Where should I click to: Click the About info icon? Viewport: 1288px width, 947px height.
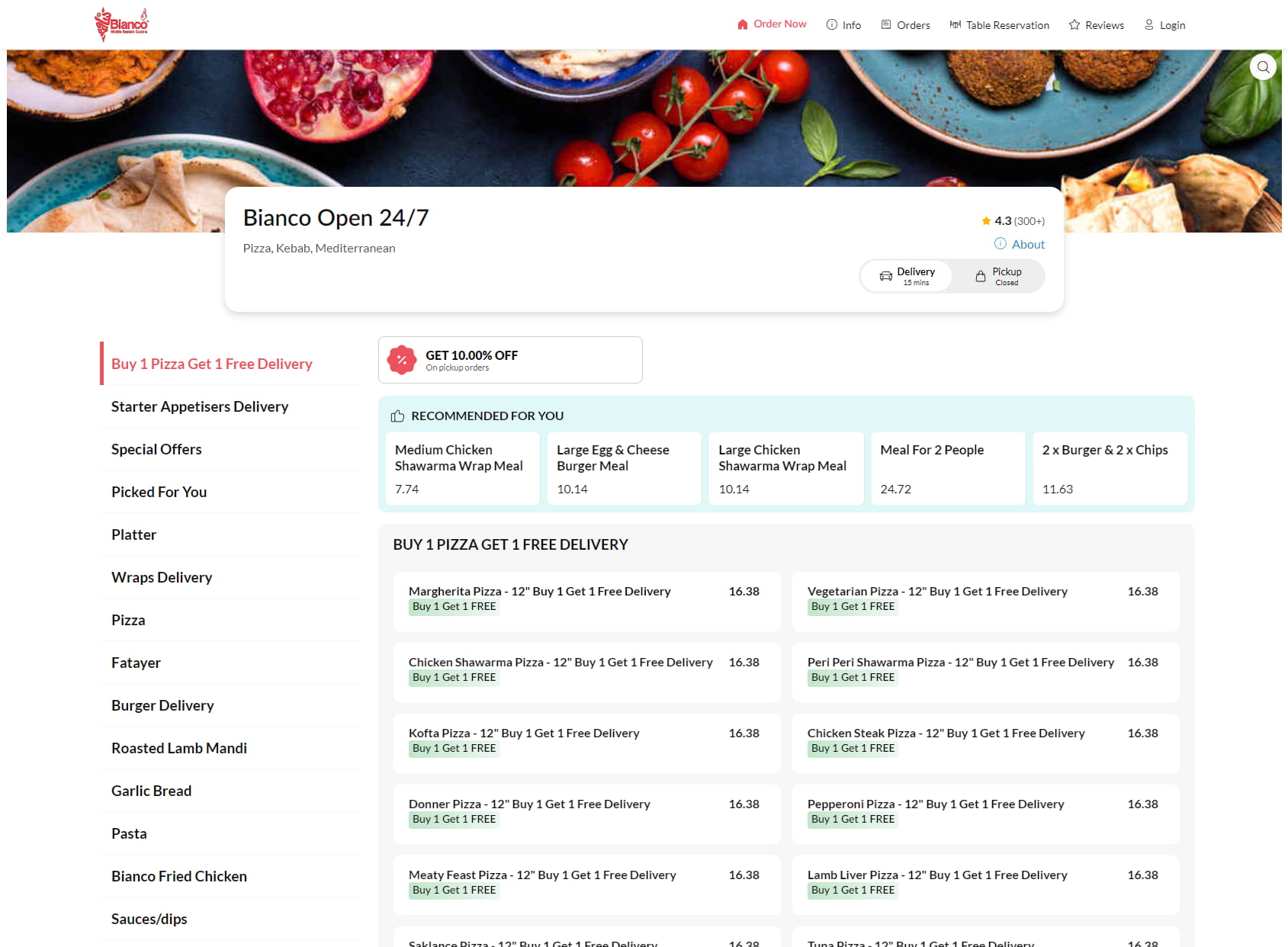pyautogui.click(x=1001, y=243)
